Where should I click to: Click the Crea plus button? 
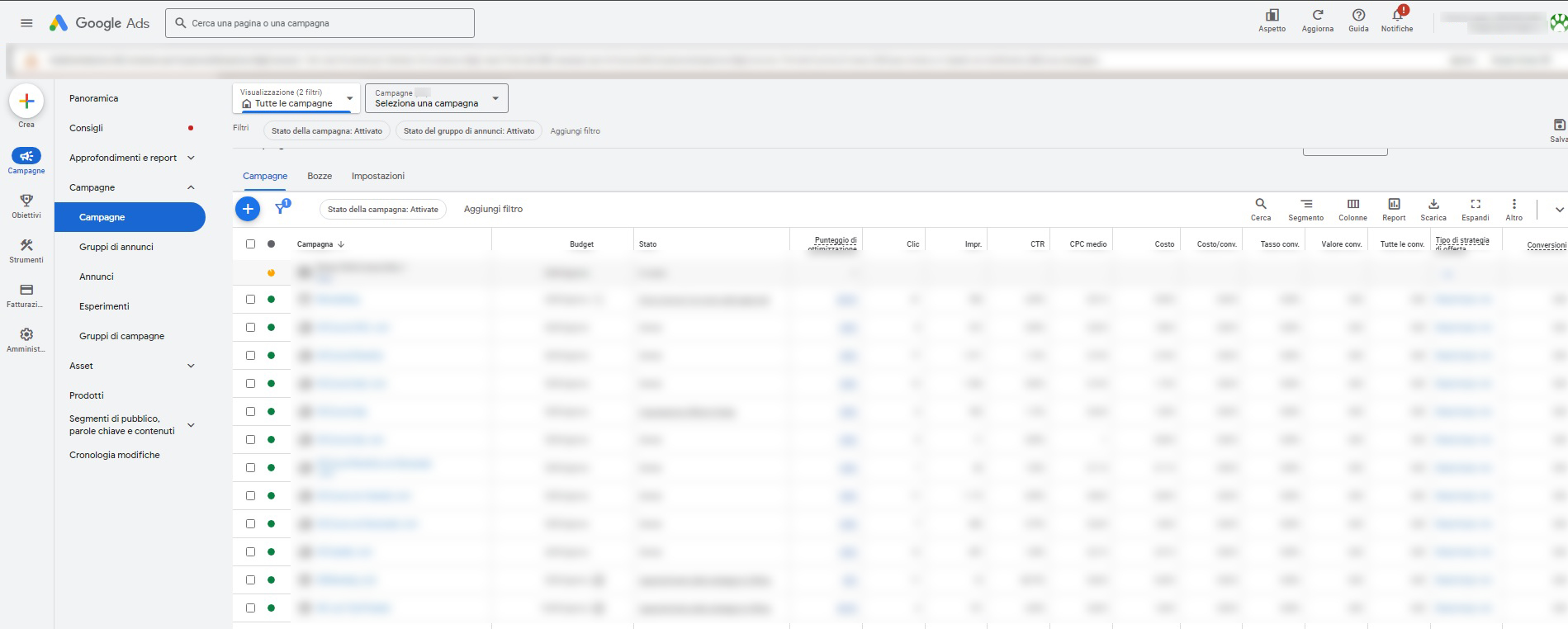[26, 102]
